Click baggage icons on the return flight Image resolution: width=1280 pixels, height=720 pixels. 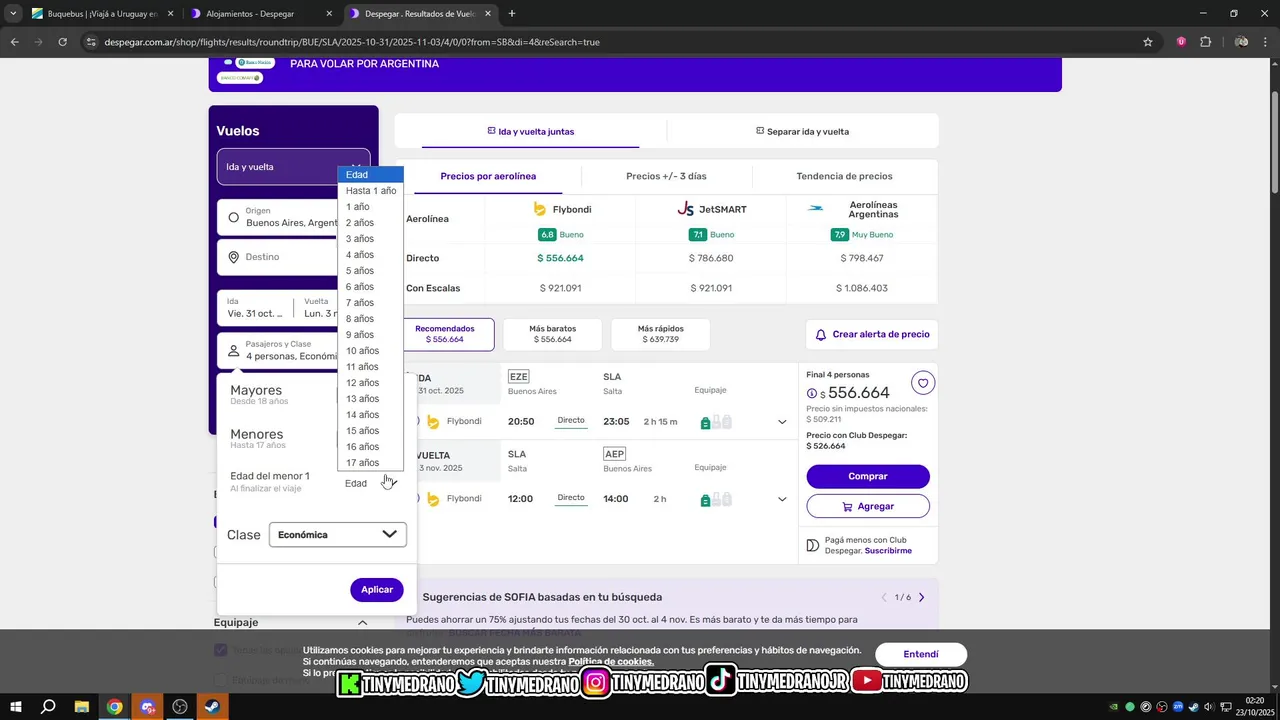click(x=716, y=499)
